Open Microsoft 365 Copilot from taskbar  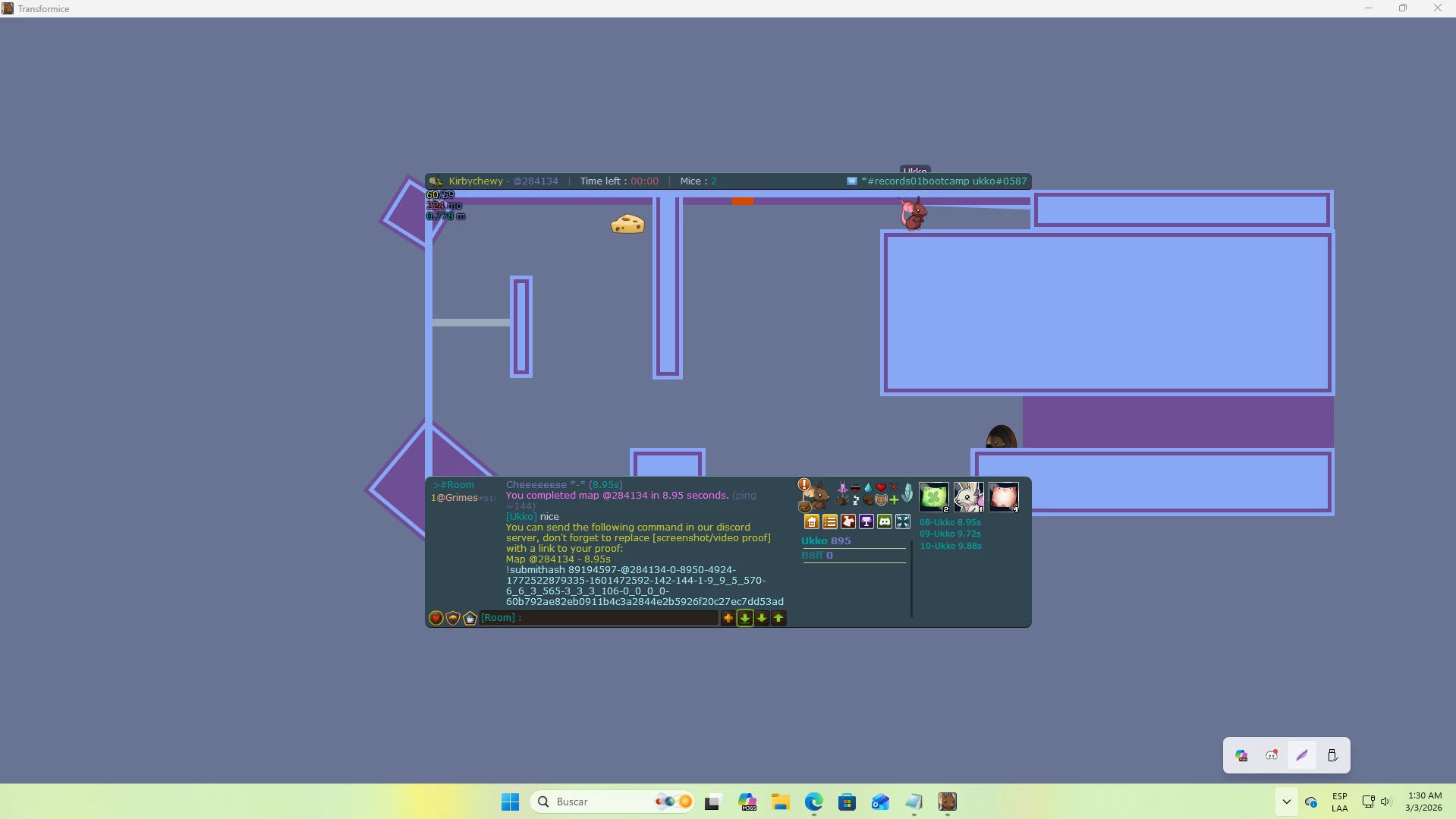[747, 802]
